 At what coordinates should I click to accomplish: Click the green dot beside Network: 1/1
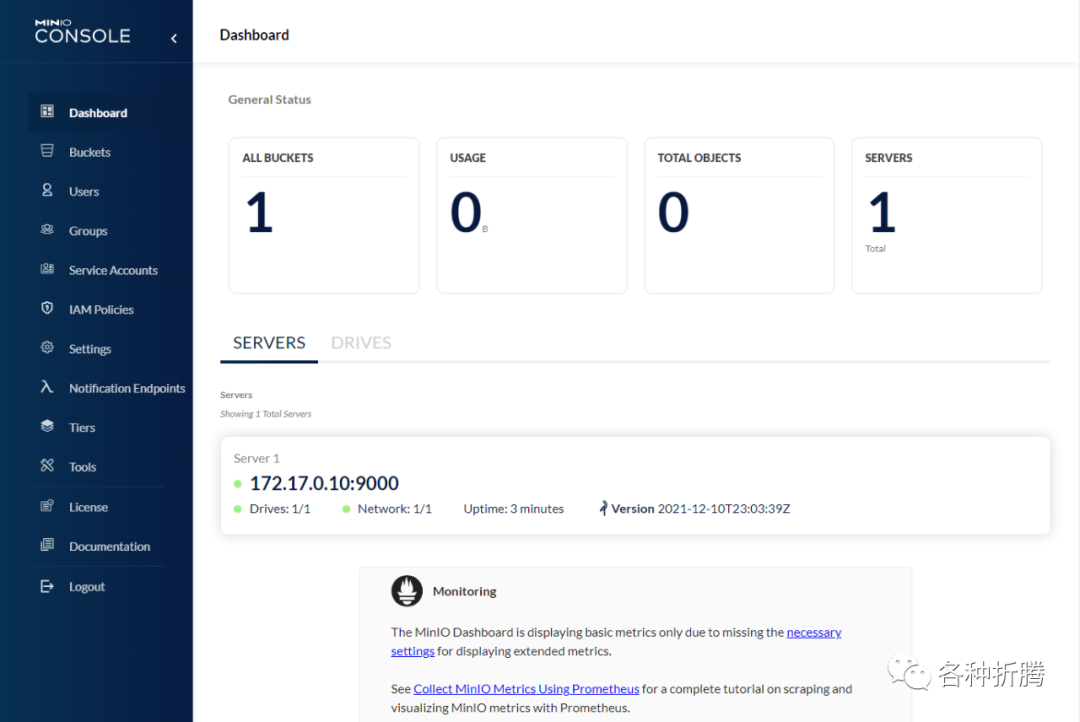pyautogui.click(x=346, y=509)
